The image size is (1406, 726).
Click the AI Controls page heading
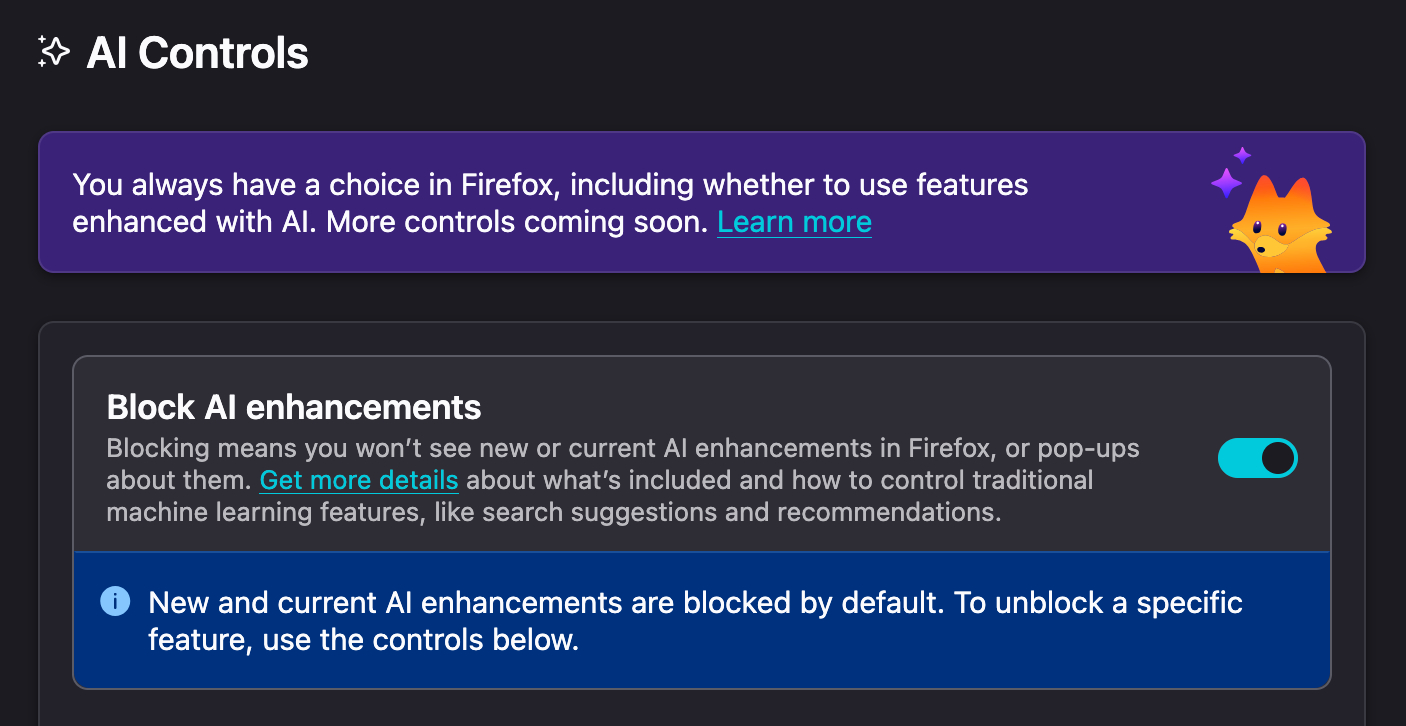point(197,53)
